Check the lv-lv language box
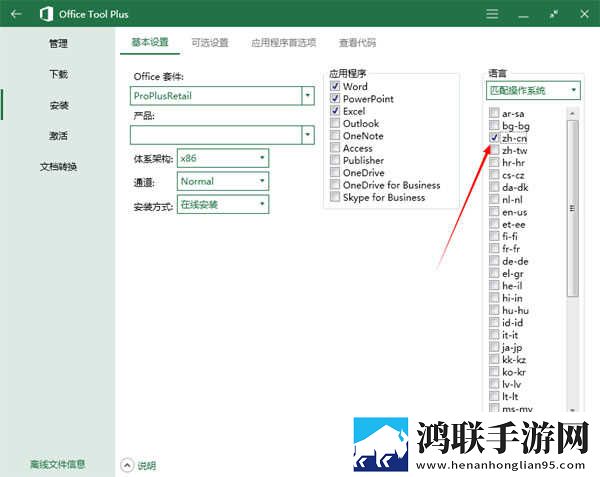 494,384
